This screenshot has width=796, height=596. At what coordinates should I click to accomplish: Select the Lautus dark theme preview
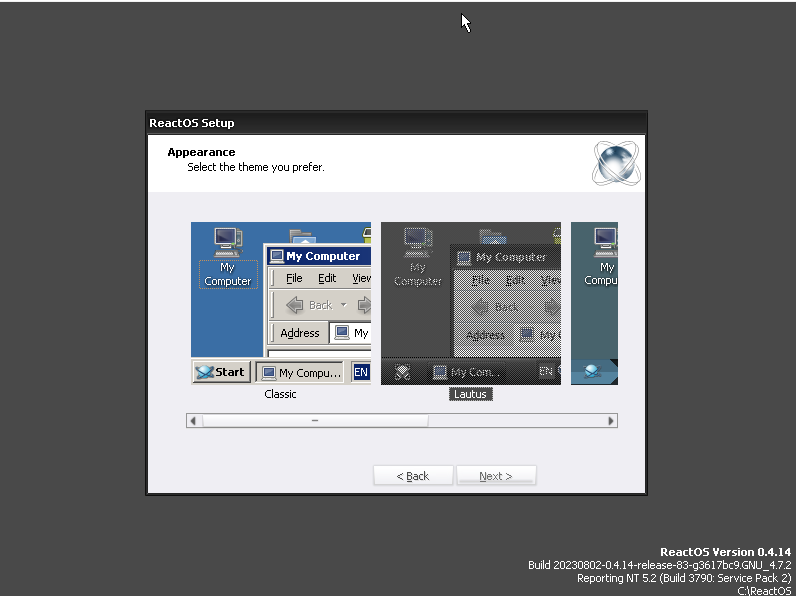click(471, 303)
